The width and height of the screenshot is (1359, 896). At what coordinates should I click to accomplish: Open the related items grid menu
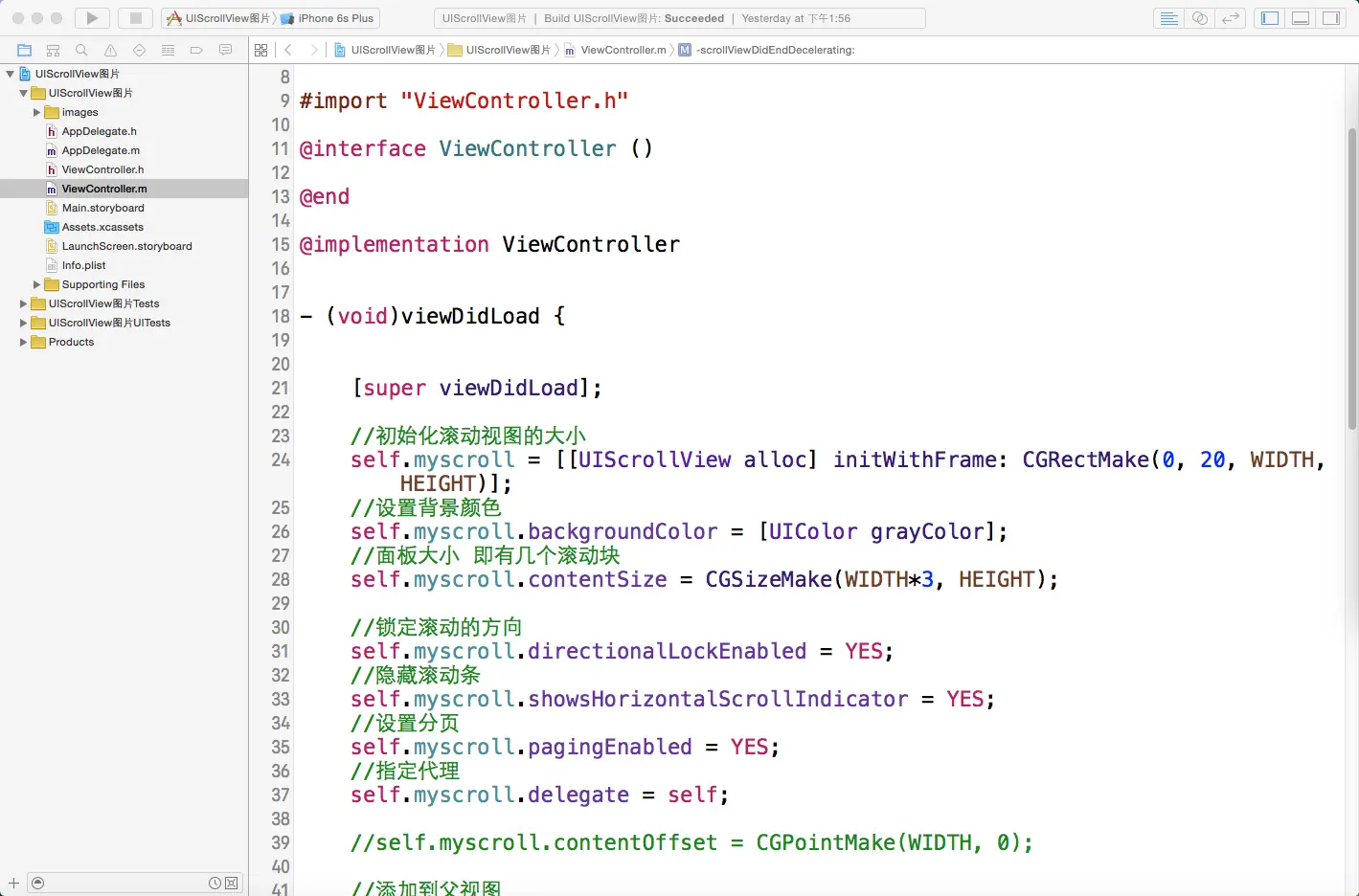click(x=261, y=50)
